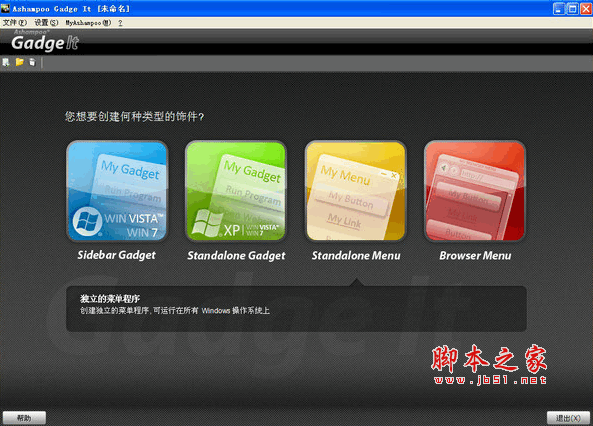Open the ? help menu

point(120,23)
